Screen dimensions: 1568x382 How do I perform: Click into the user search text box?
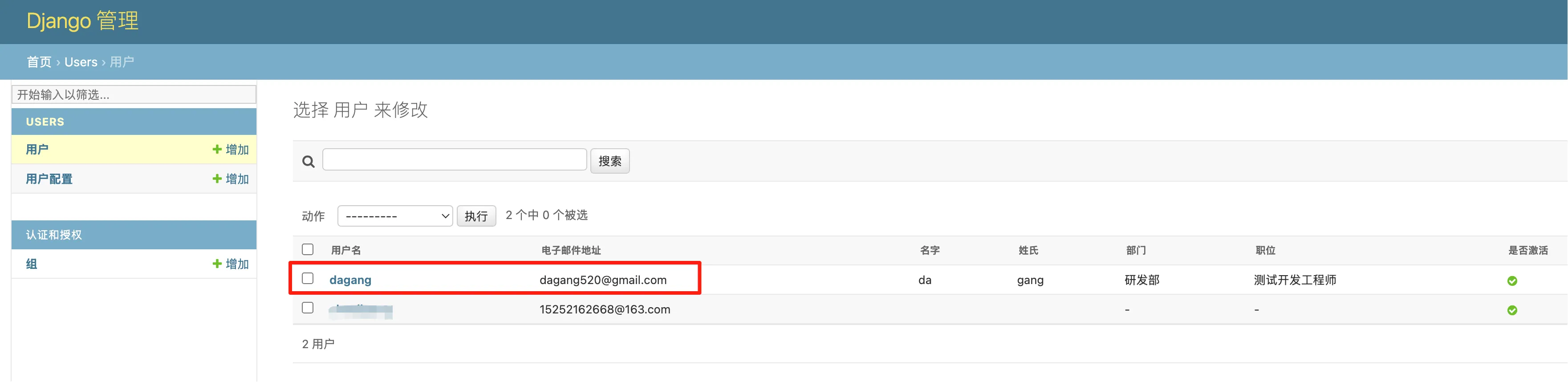454,160
